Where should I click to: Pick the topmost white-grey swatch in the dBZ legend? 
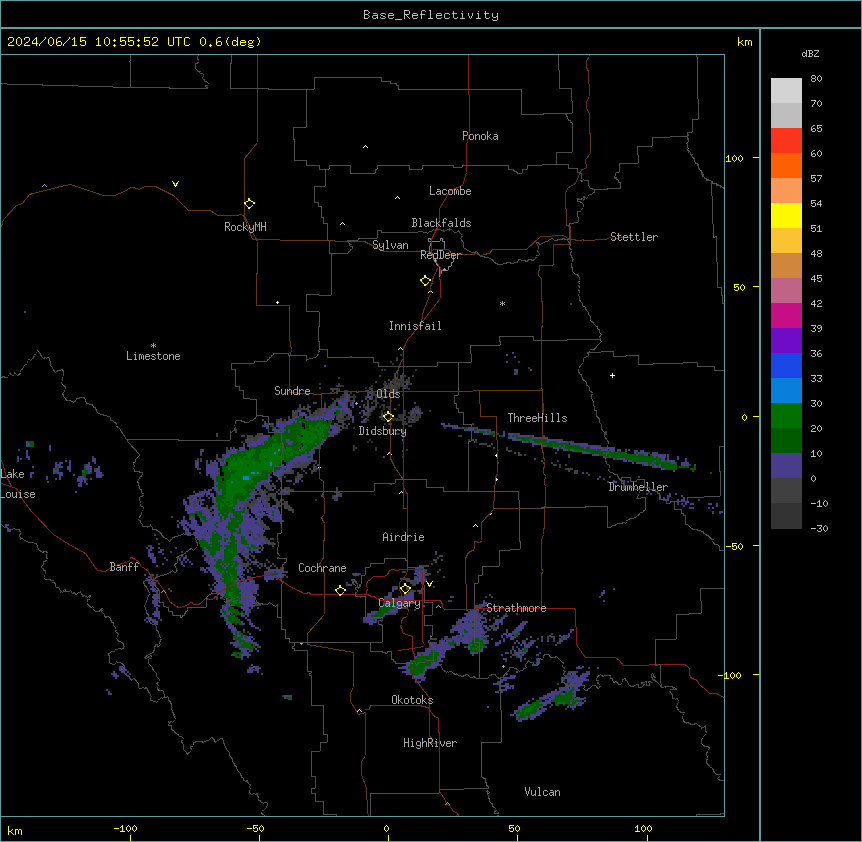(x=786, y=91)
